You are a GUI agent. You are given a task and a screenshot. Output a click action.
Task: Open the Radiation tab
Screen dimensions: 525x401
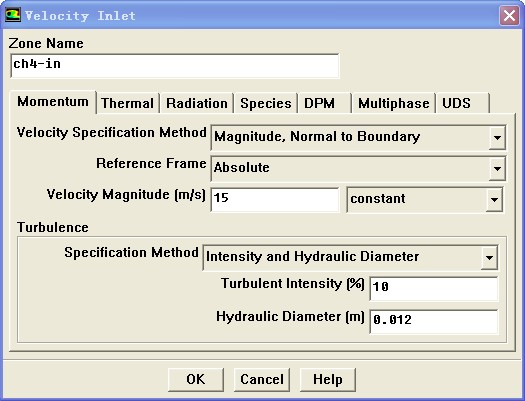point(197,103)
